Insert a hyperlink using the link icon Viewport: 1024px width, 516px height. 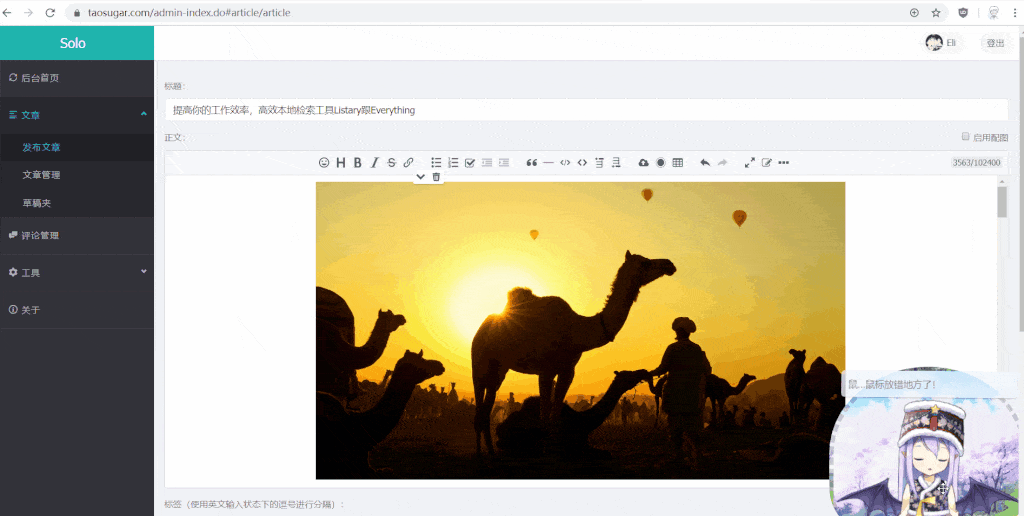click(408, 163)
